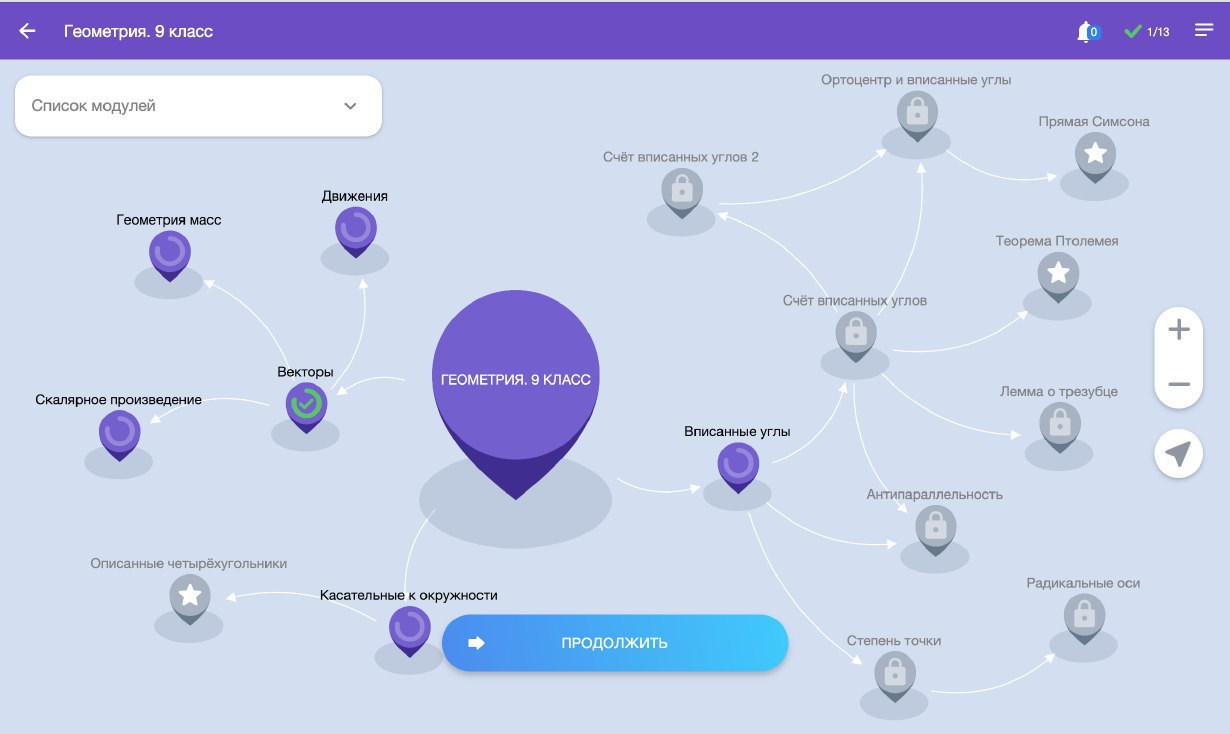Open the Вписанные углы module pin
Viewport: 1230px width, 734px height.
click(x=738, y=467)
